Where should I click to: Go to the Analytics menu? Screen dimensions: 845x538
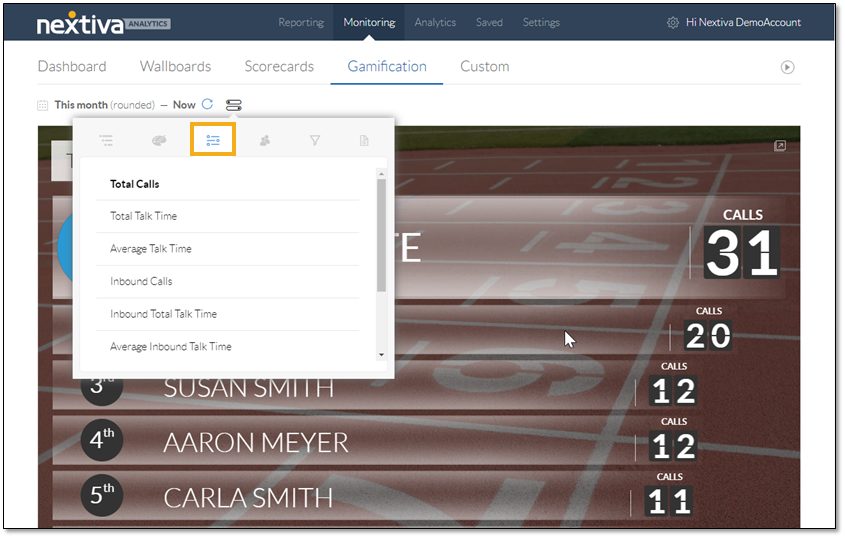pos(435,23)
